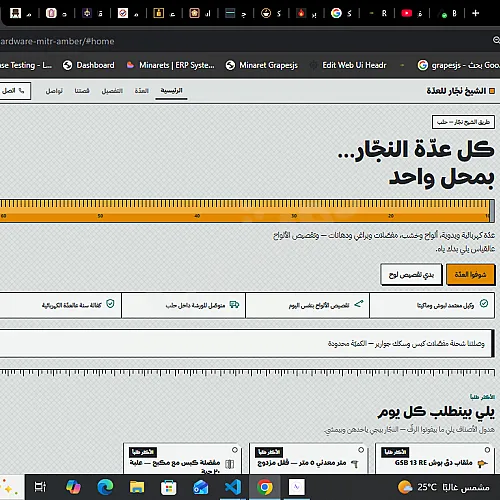
Task: Open the 25°C weather widget
Action: (x=443, y=487)
